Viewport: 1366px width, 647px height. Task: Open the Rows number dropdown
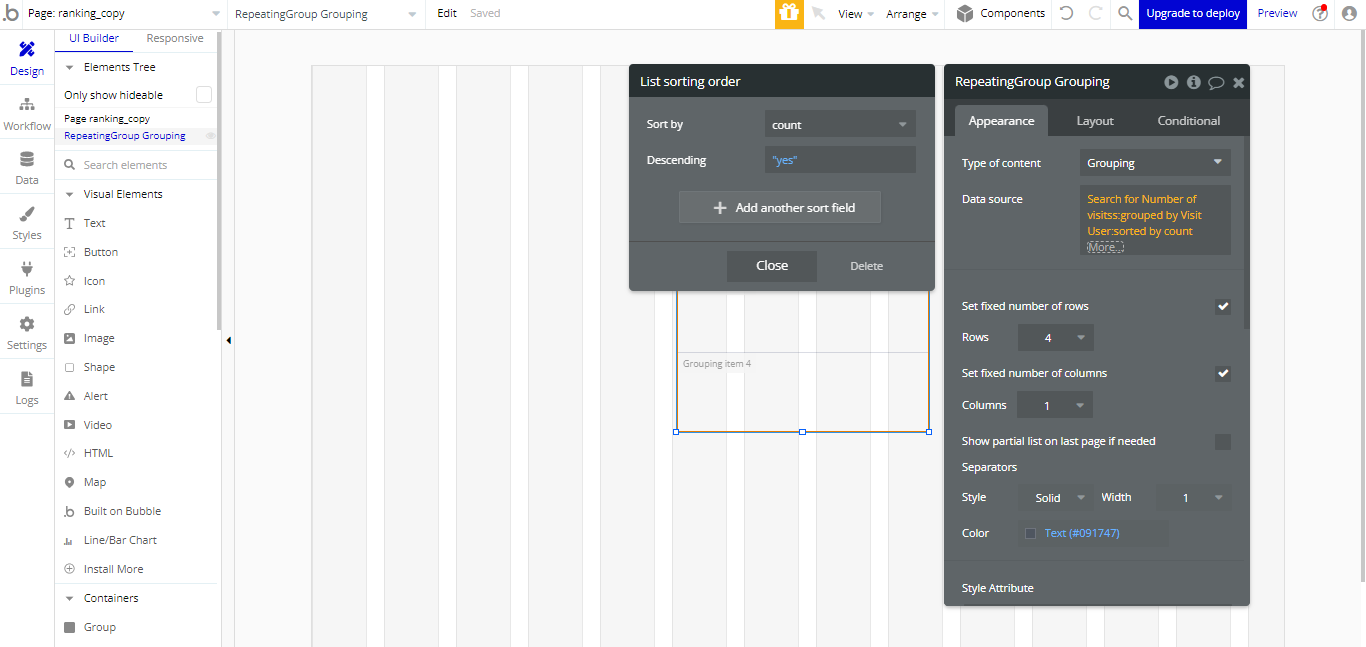[1055, 338]
